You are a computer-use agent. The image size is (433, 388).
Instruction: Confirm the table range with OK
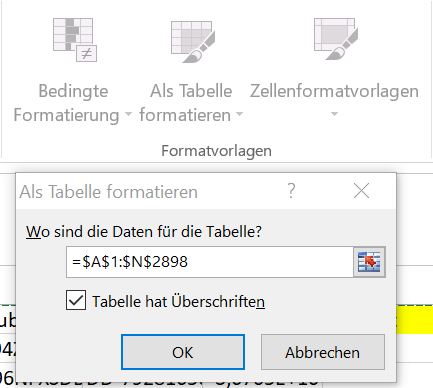[183, 352]
